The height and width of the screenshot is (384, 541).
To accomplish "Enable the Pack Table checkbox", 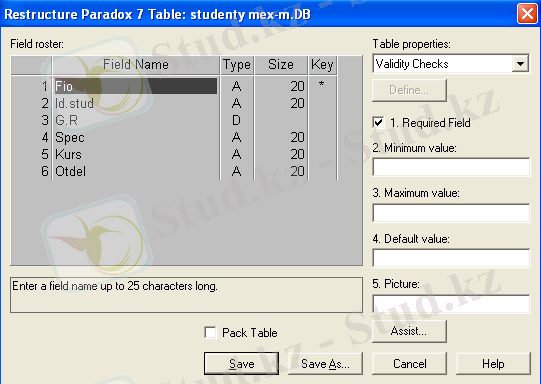I will click(210, 333).
